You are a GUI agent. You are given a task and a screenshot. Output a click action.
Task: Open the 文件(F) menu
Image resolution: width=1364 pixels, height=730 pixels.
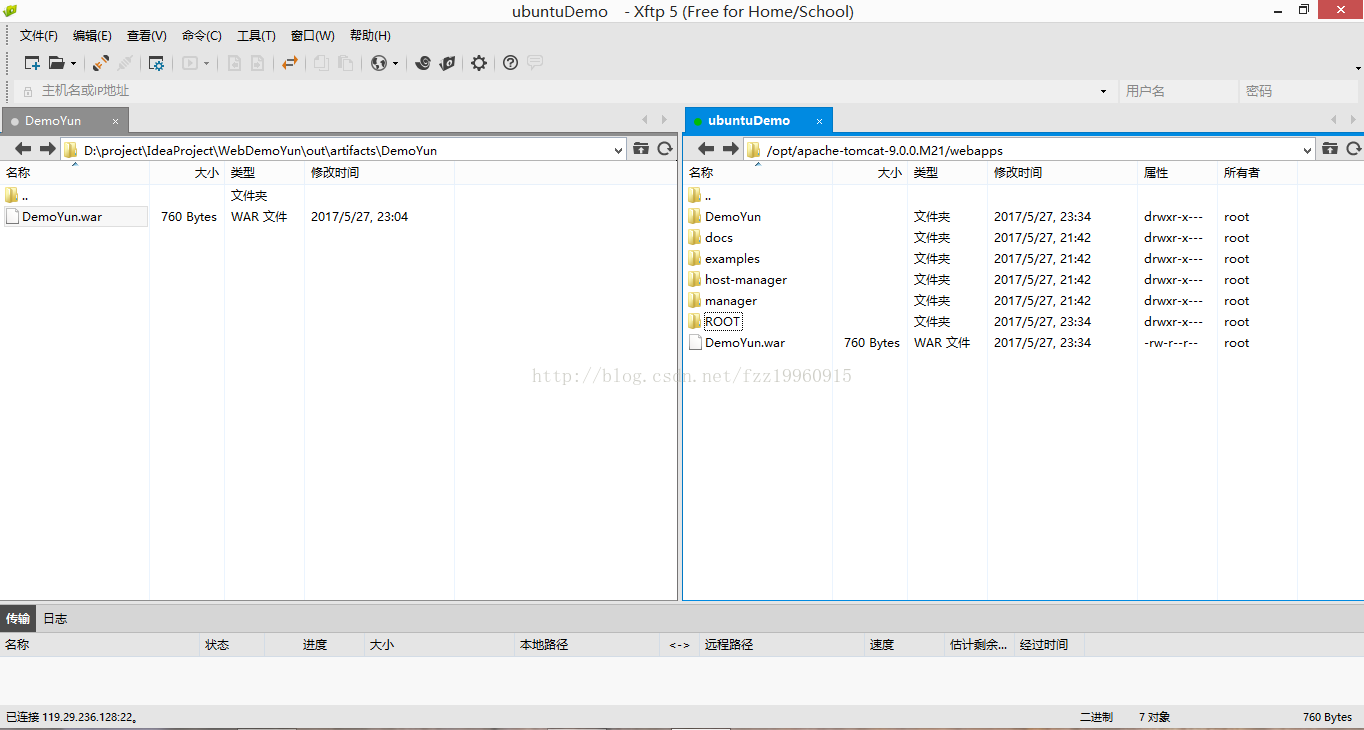39,36
